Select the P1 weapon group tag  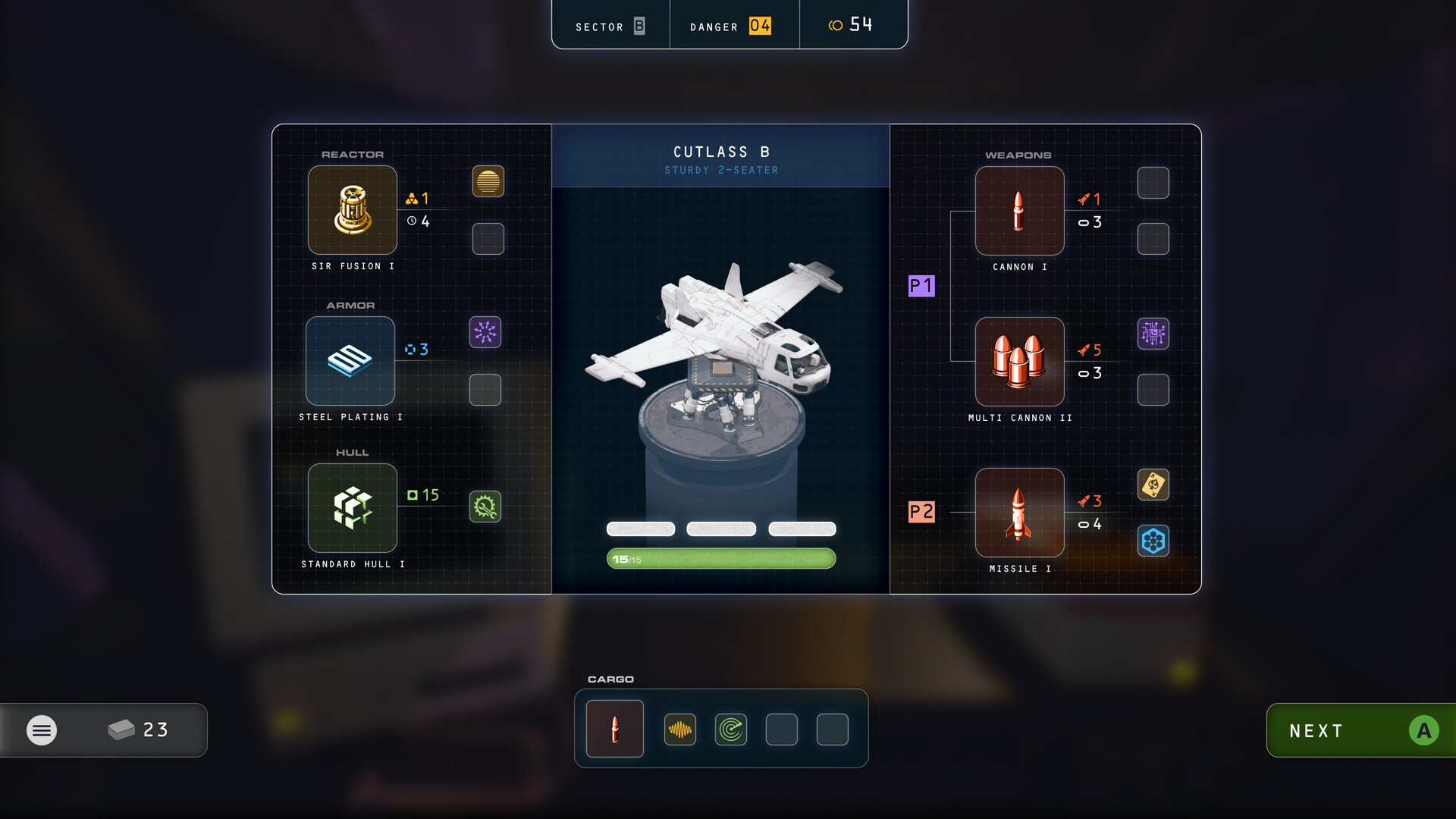921,286
